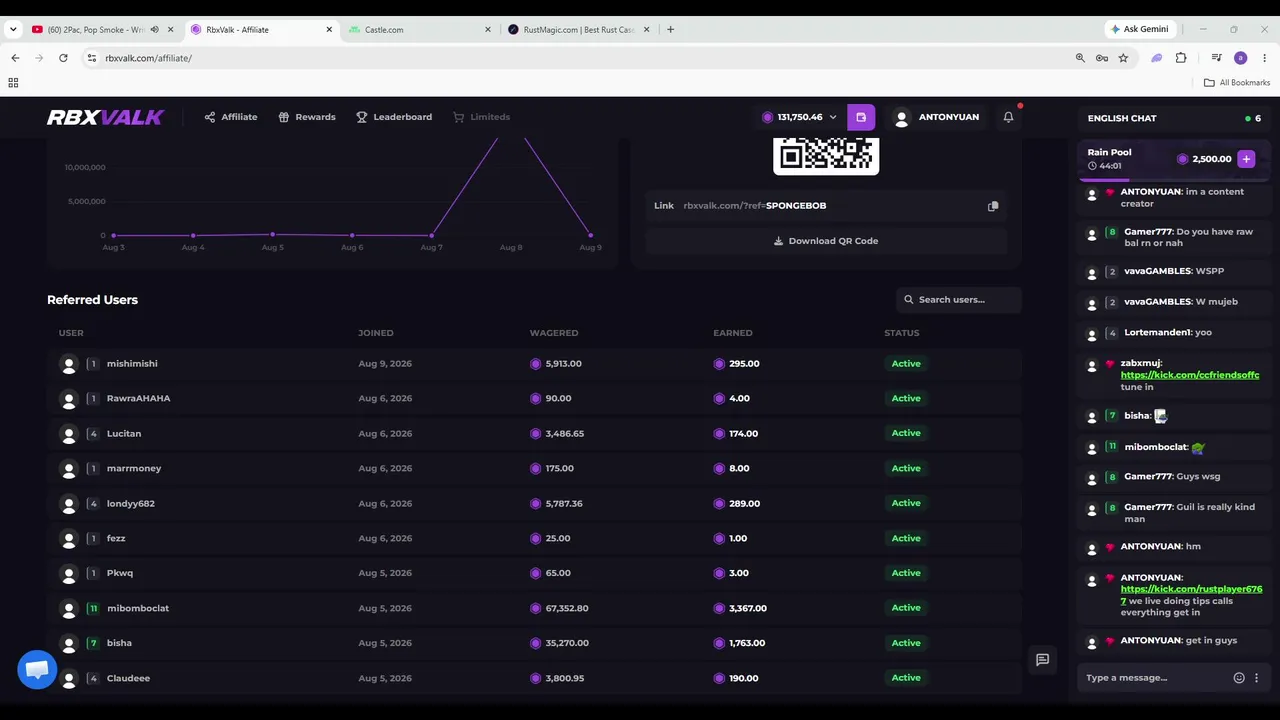Screen dimensions: 1280x720
Task: Open the All Bookmarks folder
Action: tap(1237, 82)
